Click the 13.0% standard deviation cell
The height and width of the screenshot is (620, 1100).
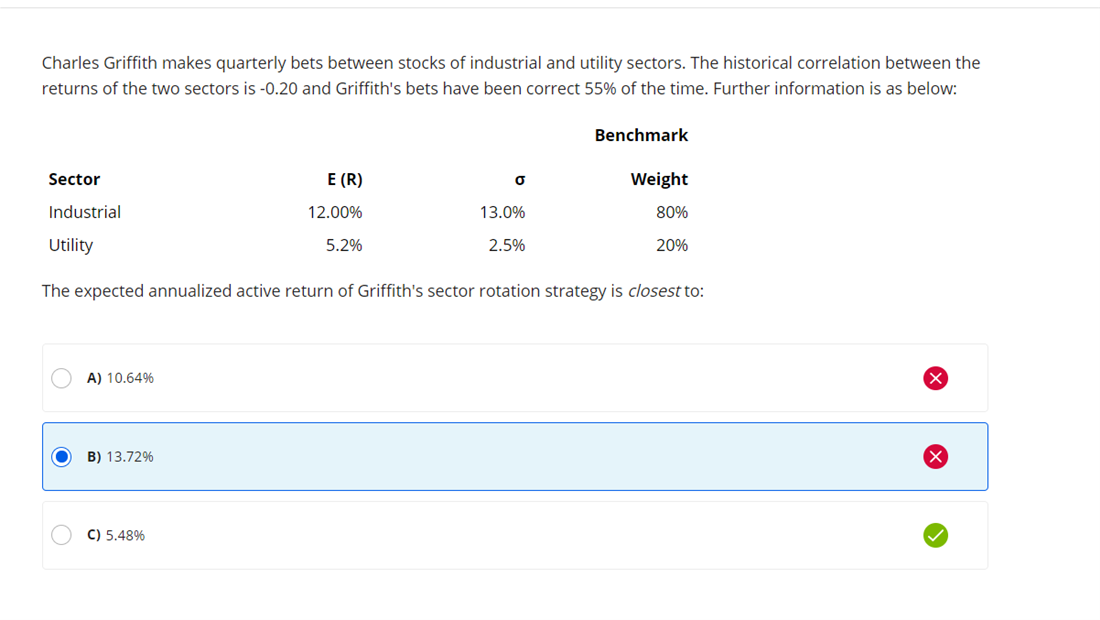click(x=502, y=212)
